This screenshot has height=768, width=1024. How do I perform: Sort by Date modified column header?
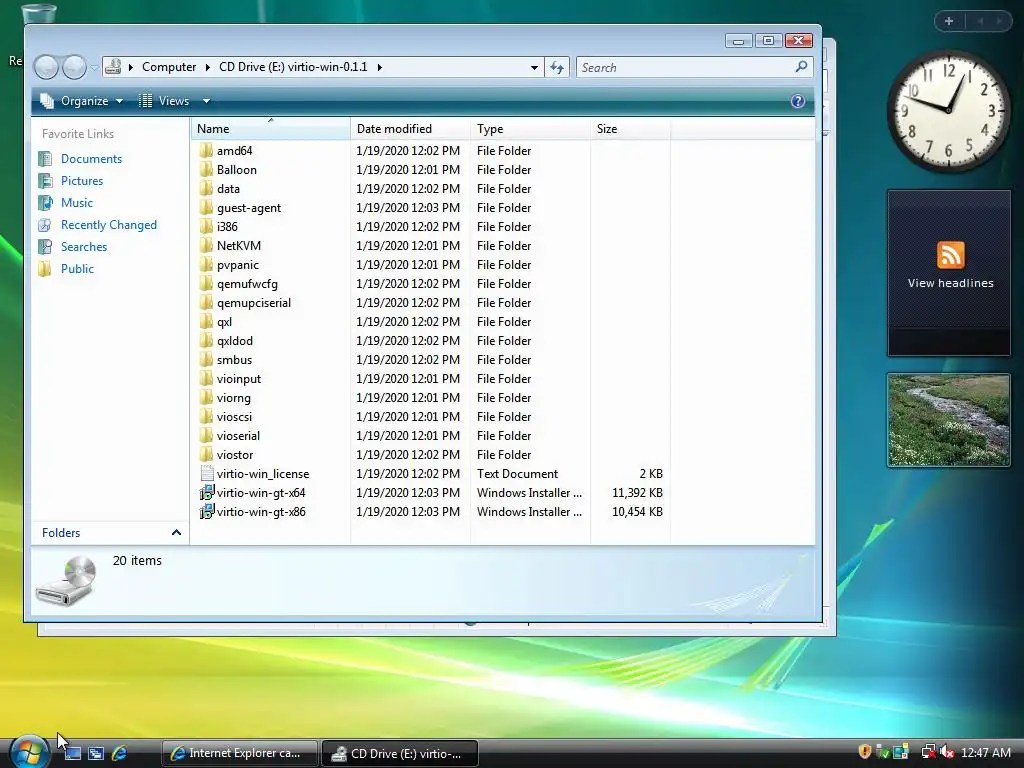[410, 129]
